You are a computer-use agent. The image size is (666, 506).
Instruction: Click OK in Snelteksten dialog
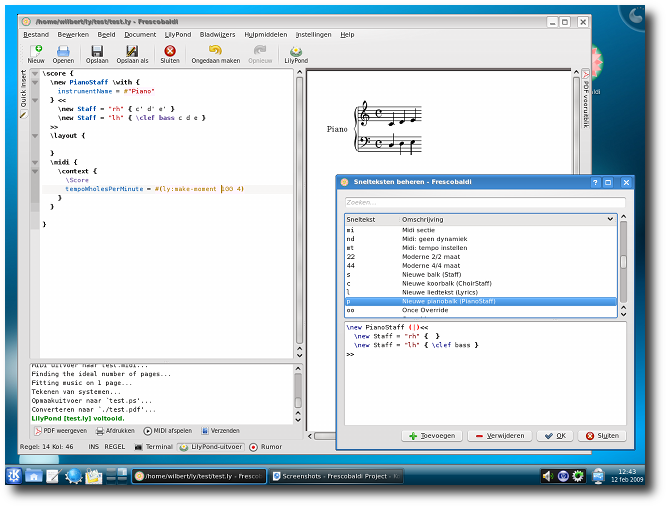(555, 436)
